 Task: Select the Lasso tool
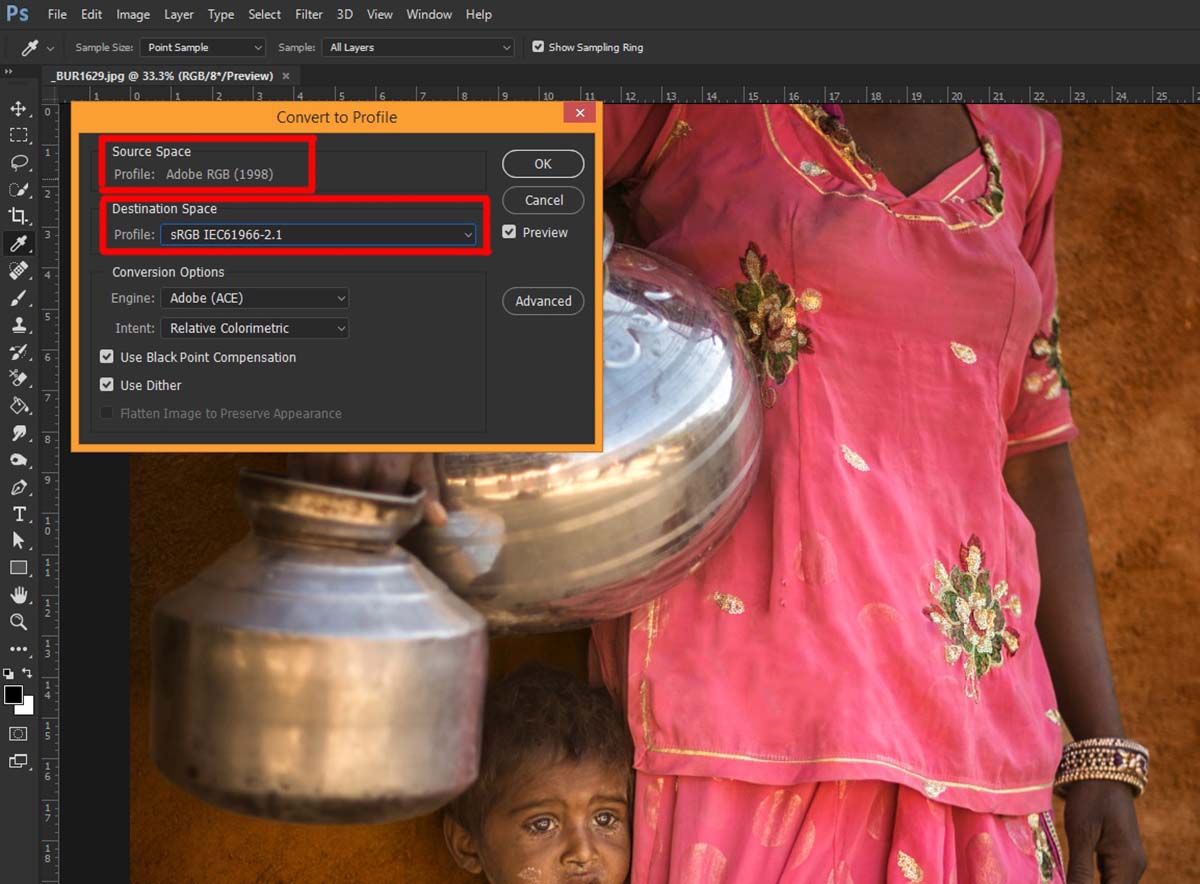tap(18, 162)
